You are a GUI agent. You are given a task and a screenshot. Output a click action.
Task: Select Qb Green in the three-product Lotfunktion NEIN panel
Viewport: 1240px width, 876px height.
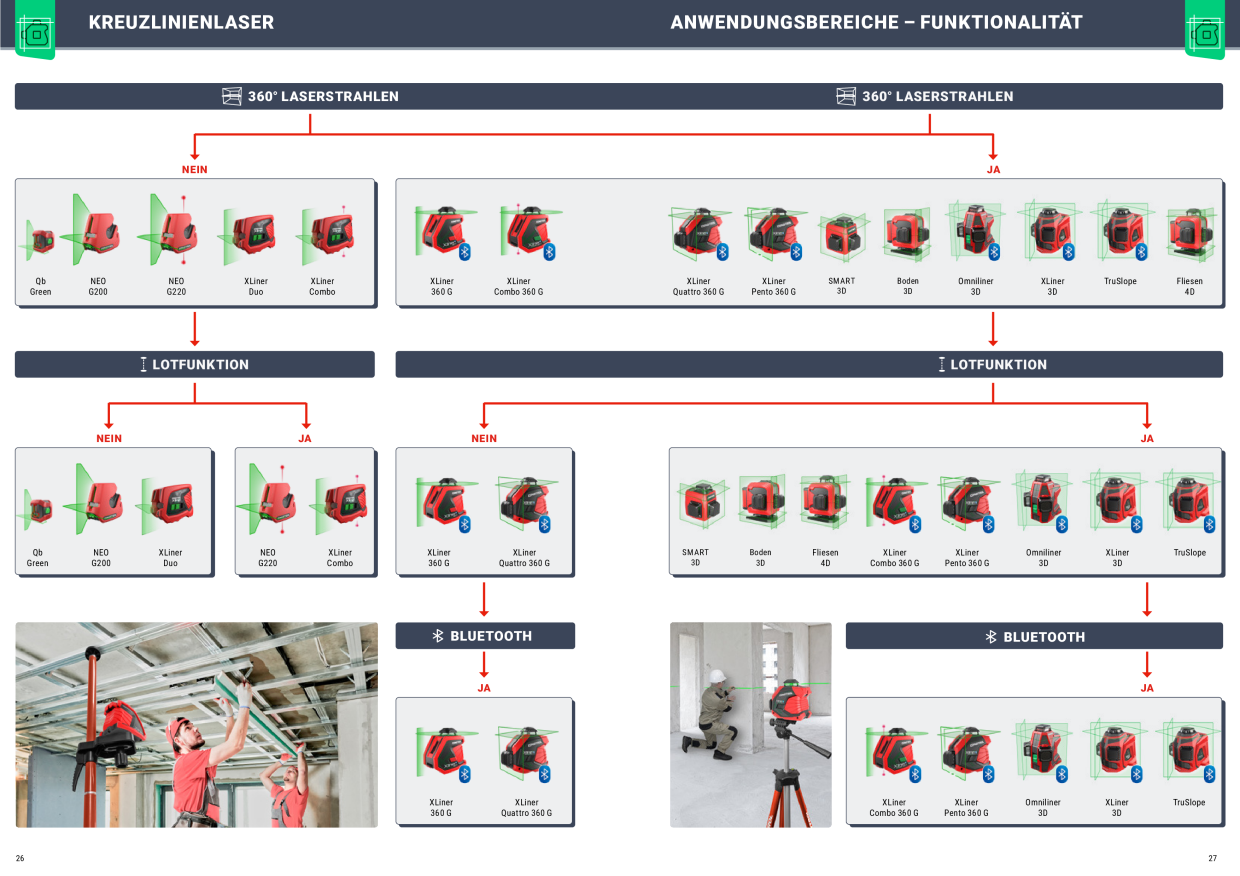tap(39, 510)
